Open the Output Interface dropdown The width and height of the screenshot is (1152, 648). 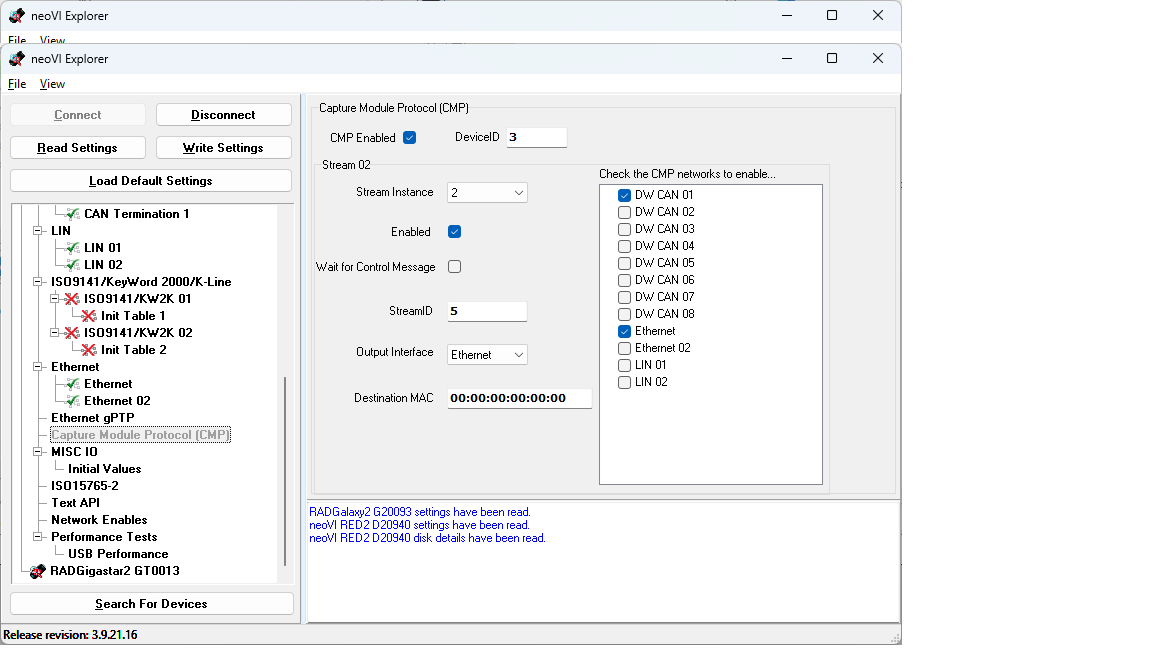(x=488, y=355)
